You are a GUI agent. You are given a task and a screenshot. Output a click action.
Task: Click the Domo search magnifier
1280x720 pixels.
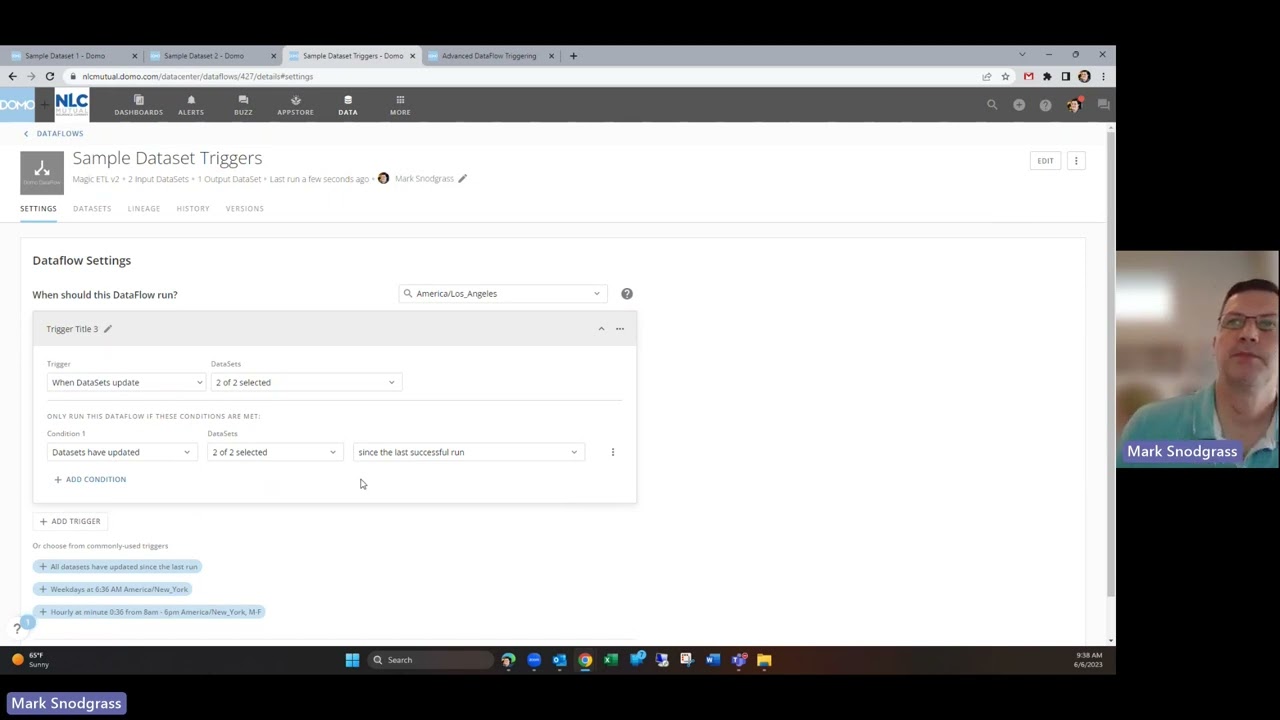(x=992, y=104)
